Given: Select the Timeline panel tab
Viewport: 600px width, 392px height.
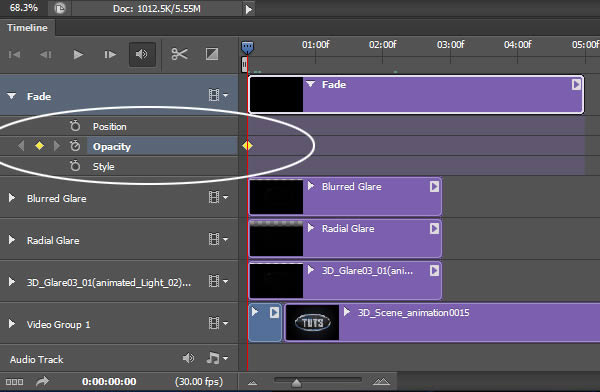Looking at the screenshot, I should click(x=27, y=28).
